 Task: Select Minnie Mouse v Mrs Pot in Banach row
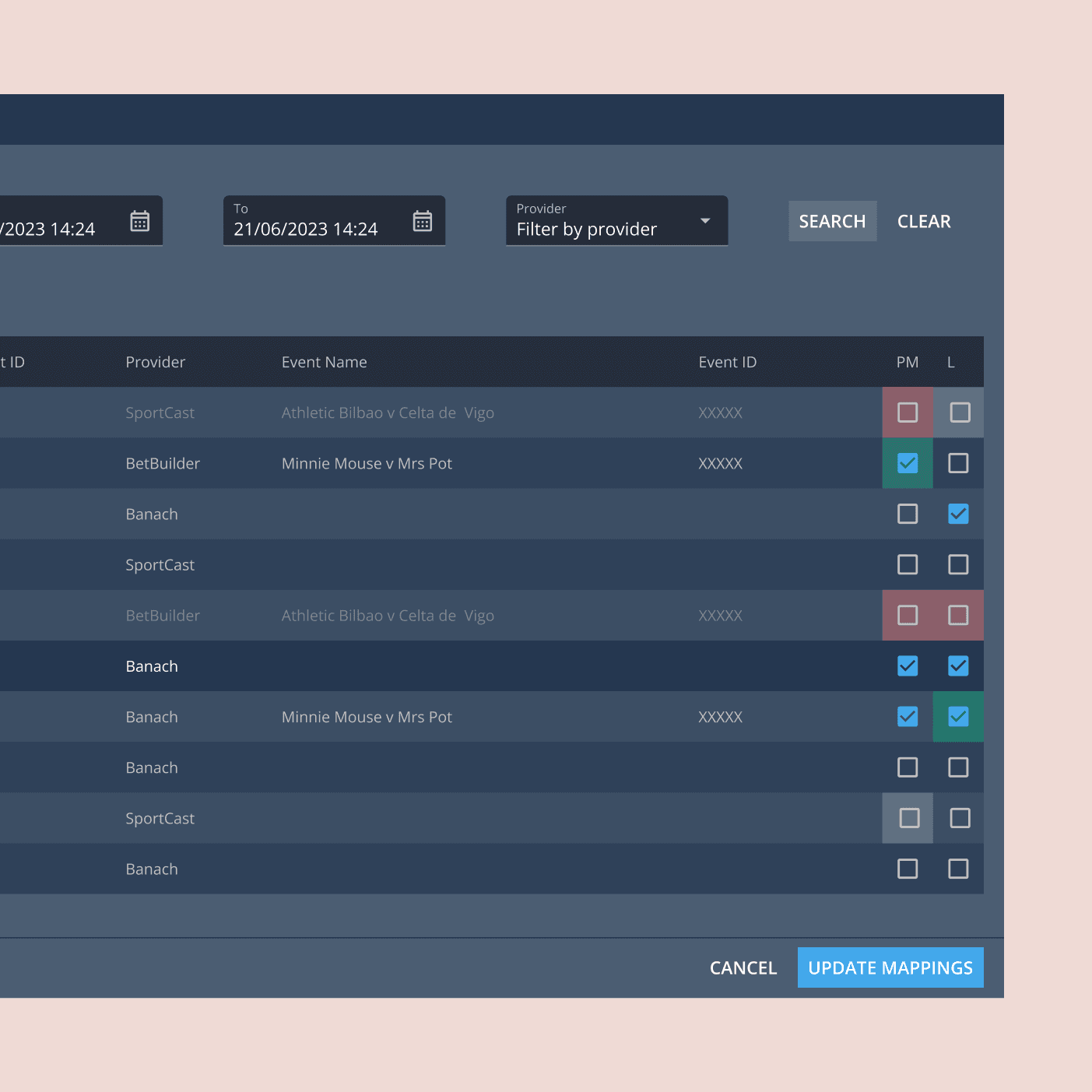(367, 717)
